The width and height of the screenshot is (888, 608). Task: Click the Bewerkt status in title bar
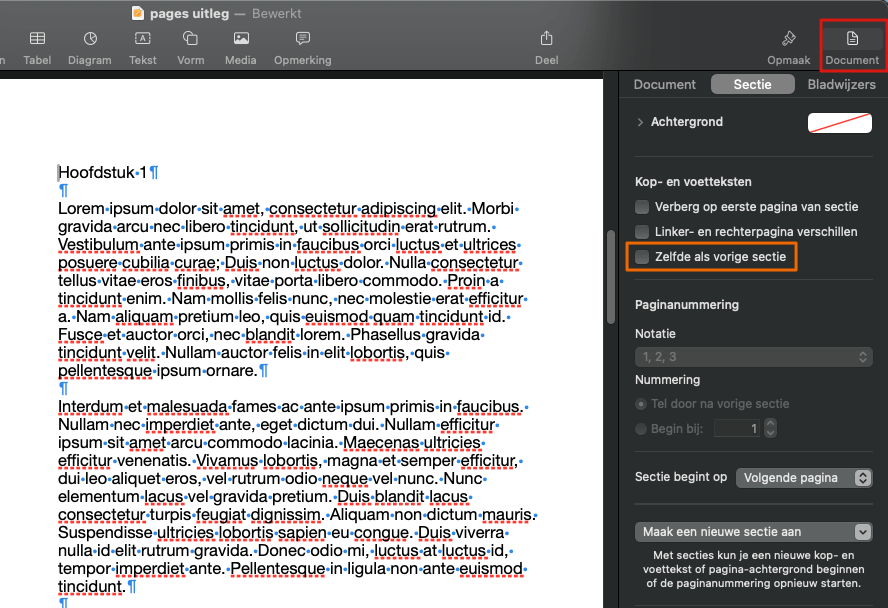276,14
